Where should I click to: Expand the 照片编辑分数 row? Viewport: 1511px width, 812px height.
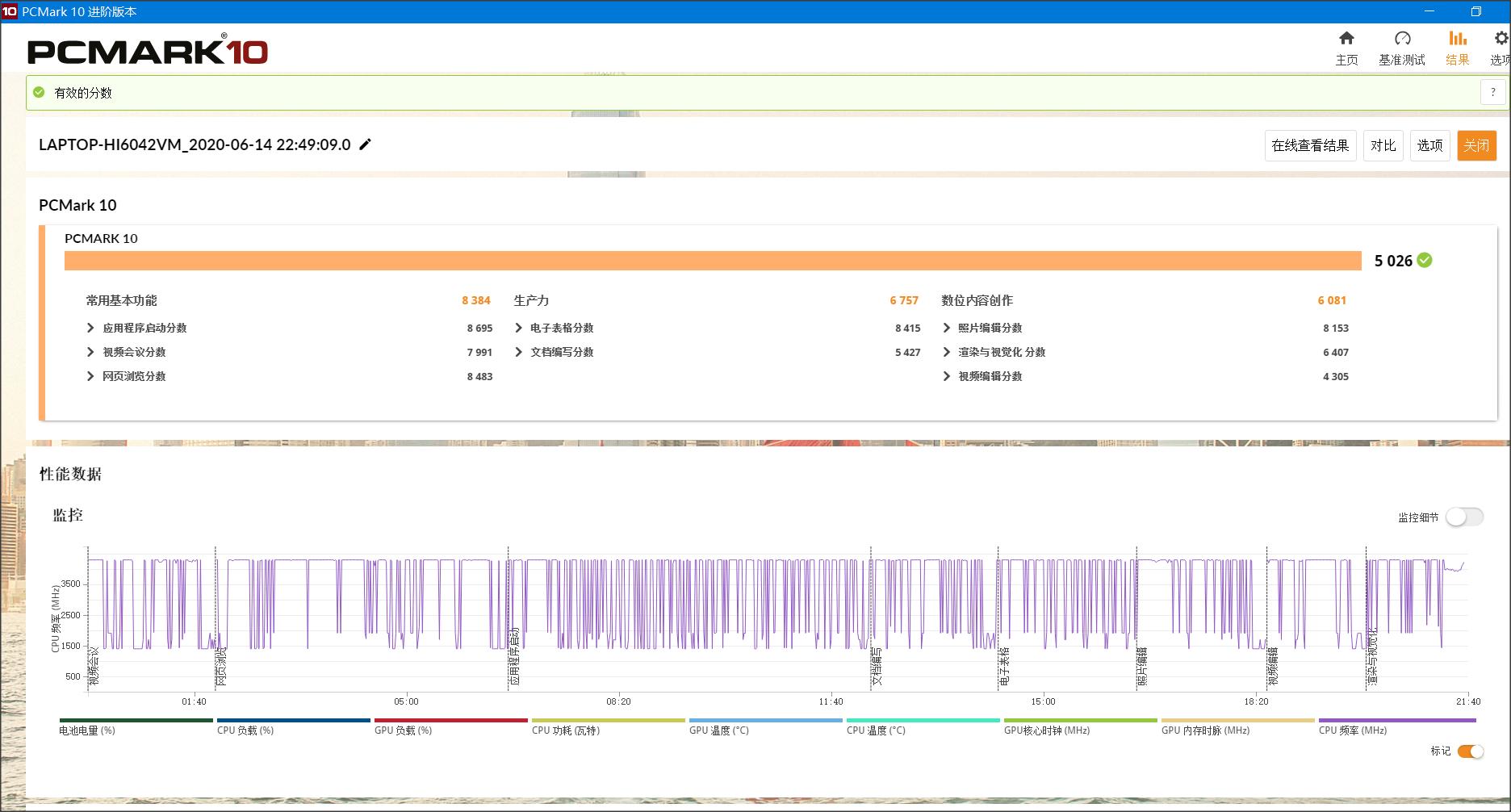point(946,328)
